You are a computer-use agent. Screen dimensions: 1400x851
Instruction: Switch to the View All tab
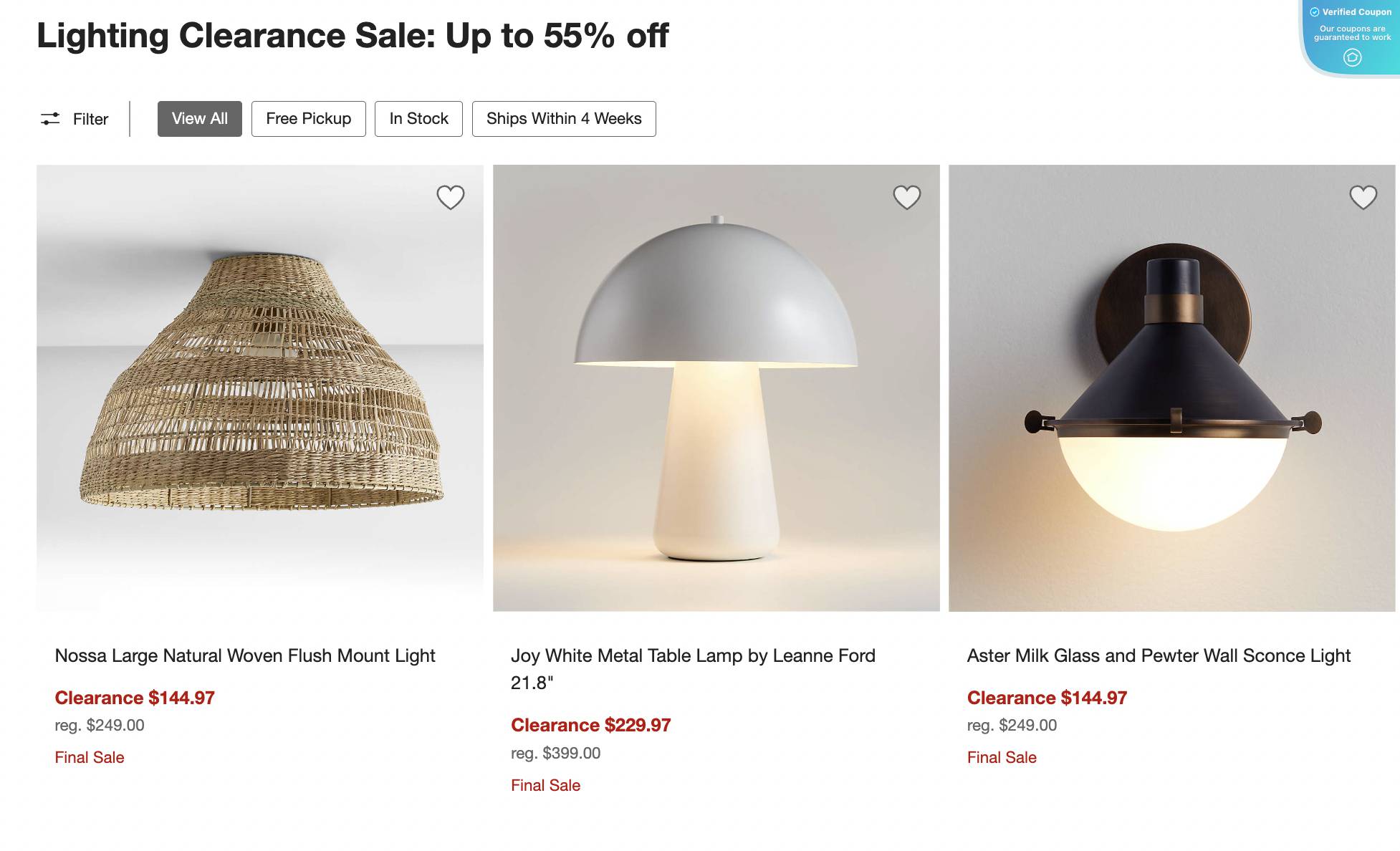[199, 118]
